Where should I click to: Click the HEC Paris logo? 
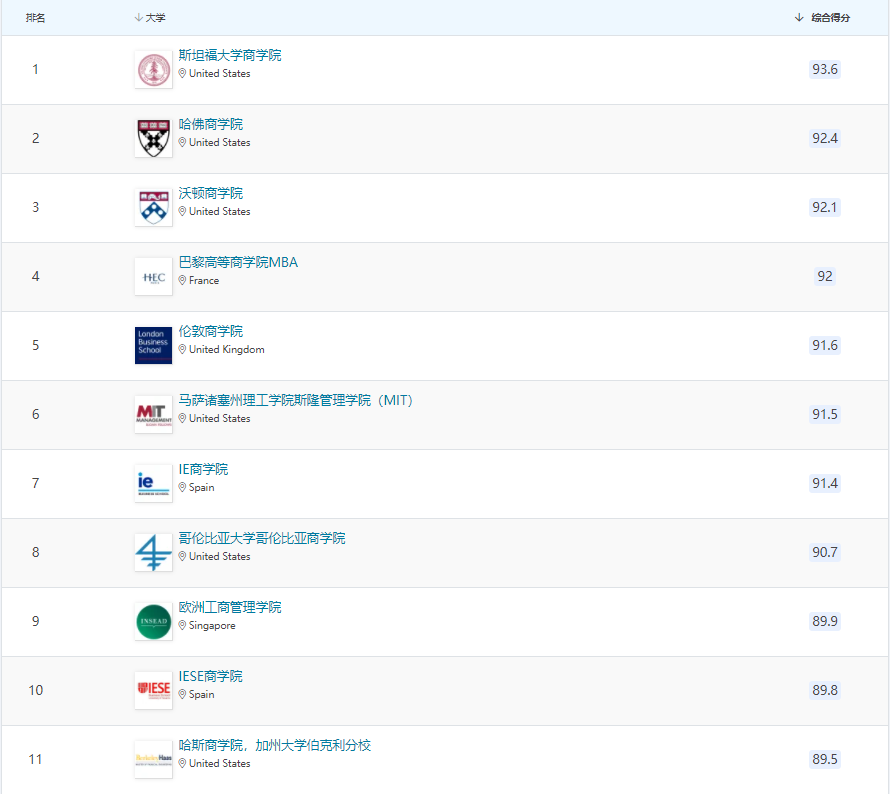(153, 277)
